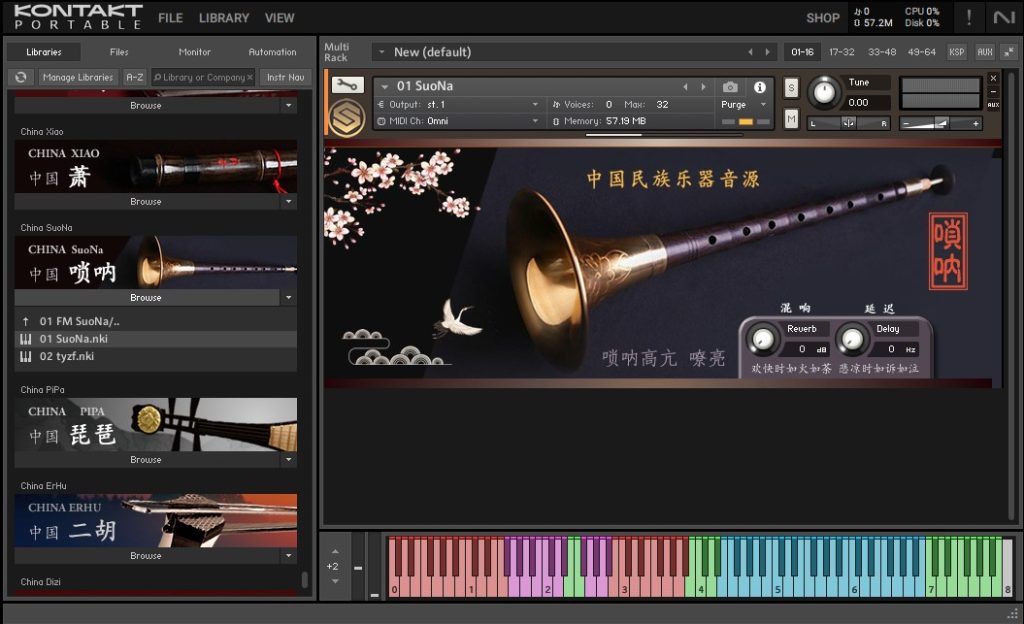Image resolution: width=1024 pixels, height=624 pixels.
Task: Show rack page 17-32
Action: (x=841, y=52)
